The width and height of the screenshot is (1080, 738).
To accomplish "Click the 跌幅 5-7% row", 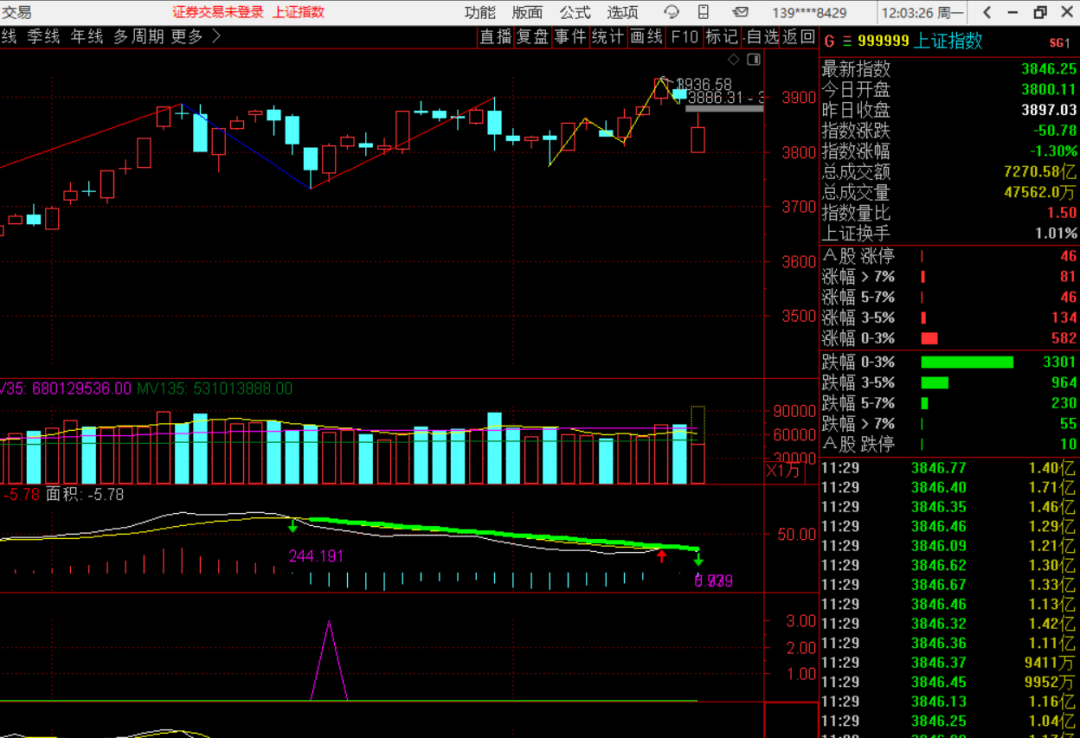I will [949, 403].
